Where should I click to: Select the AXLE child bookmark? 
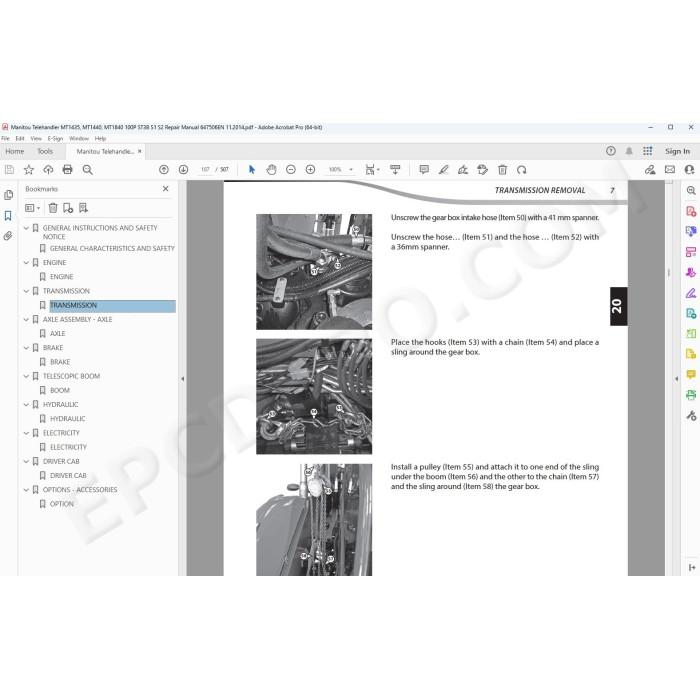pyautogui.click(x=58, y=333)
